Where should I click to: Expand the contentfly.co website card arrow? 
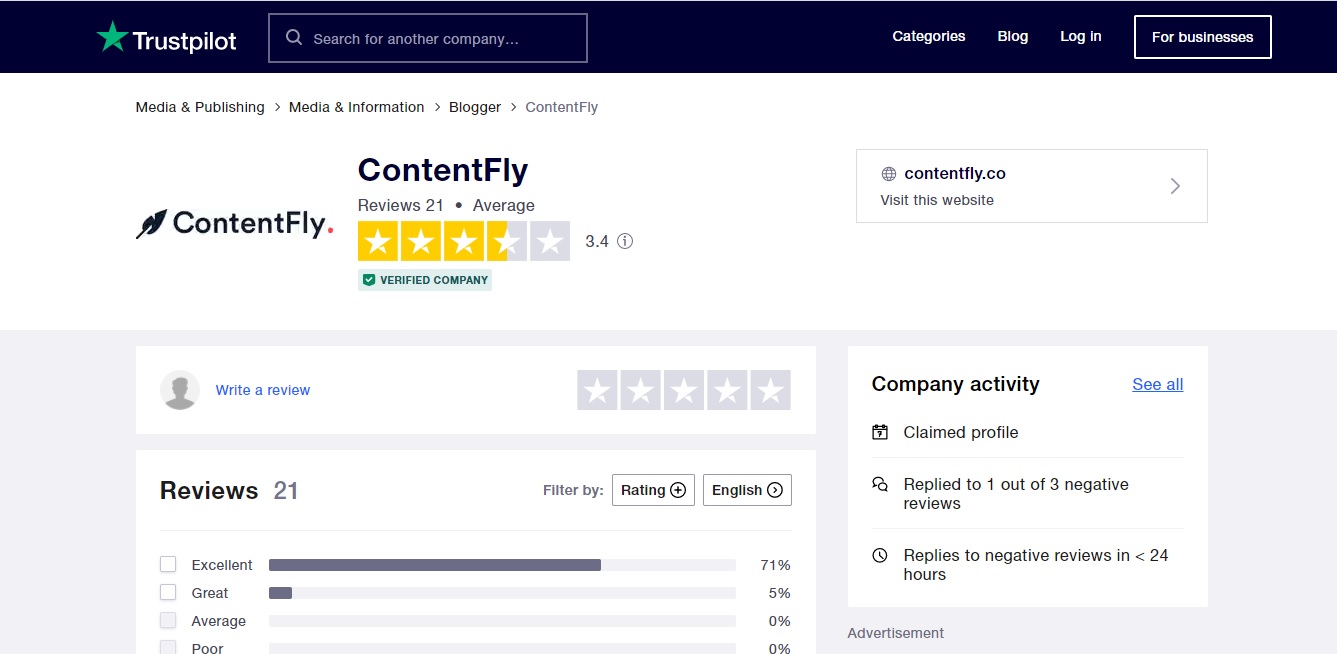pyautogui.click(x=1175, y=186)
